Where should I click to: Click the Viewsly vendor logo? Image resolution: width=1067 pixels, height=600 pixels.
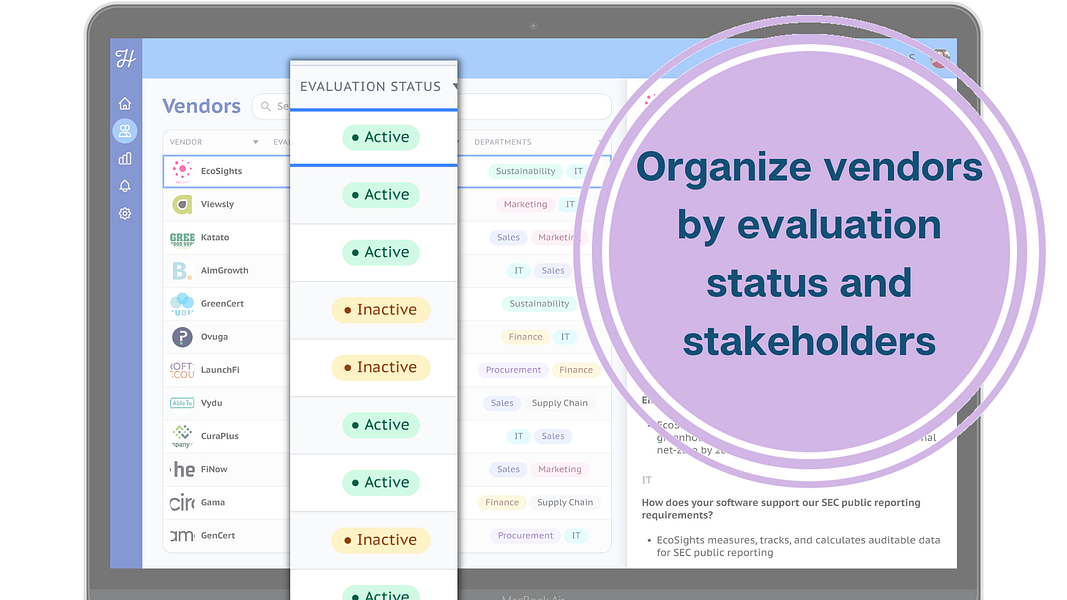[x=182, y=204]
